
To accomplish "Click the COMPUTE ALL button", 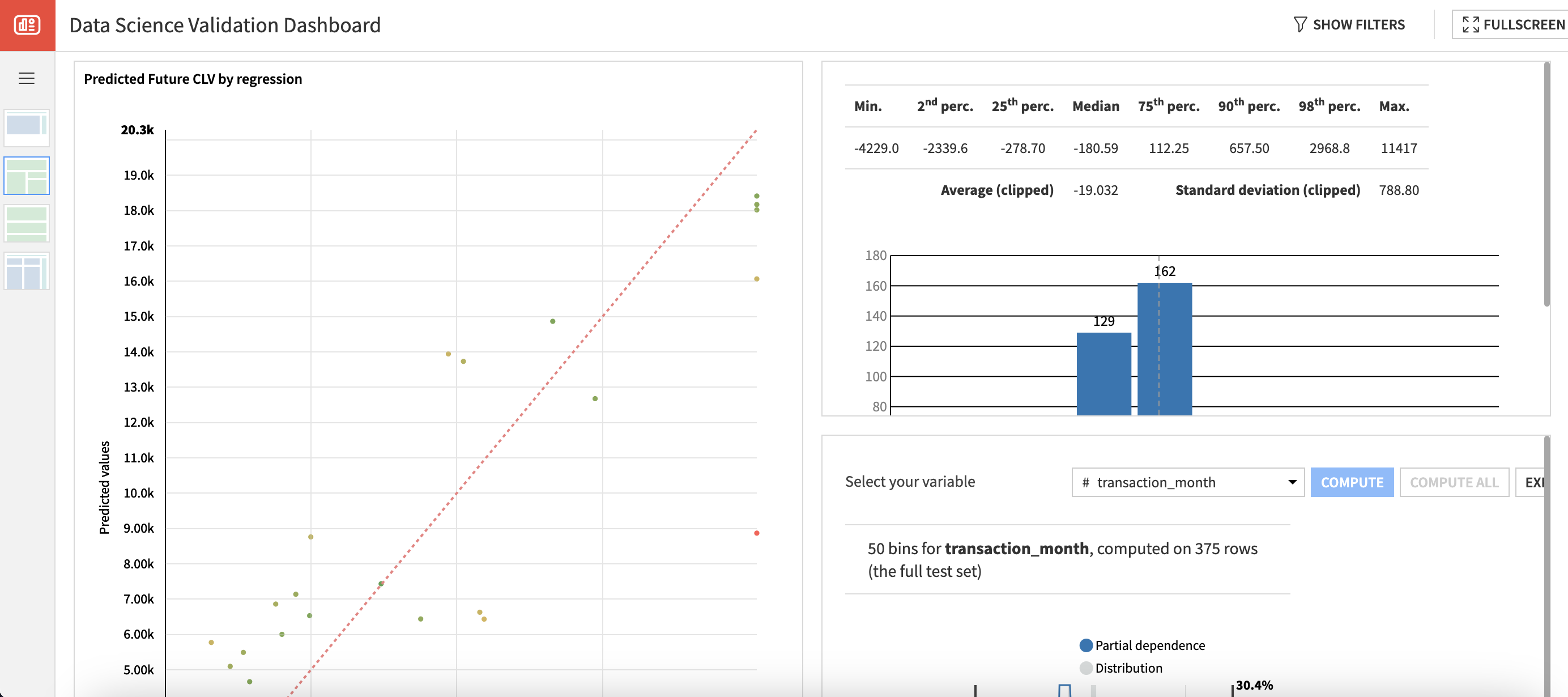I will [x=1454, y=482].
